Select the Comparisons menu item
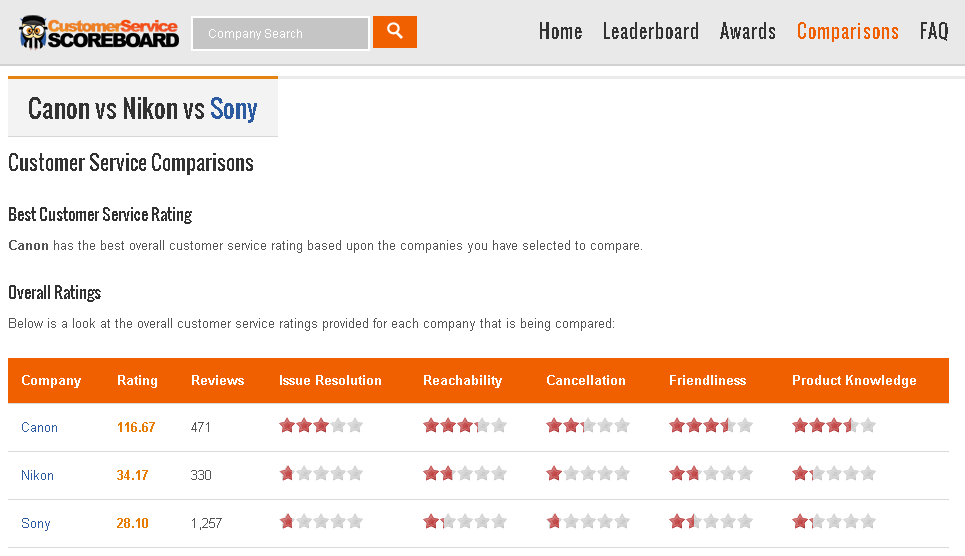 pyautogui.click(x=847, y=31)
